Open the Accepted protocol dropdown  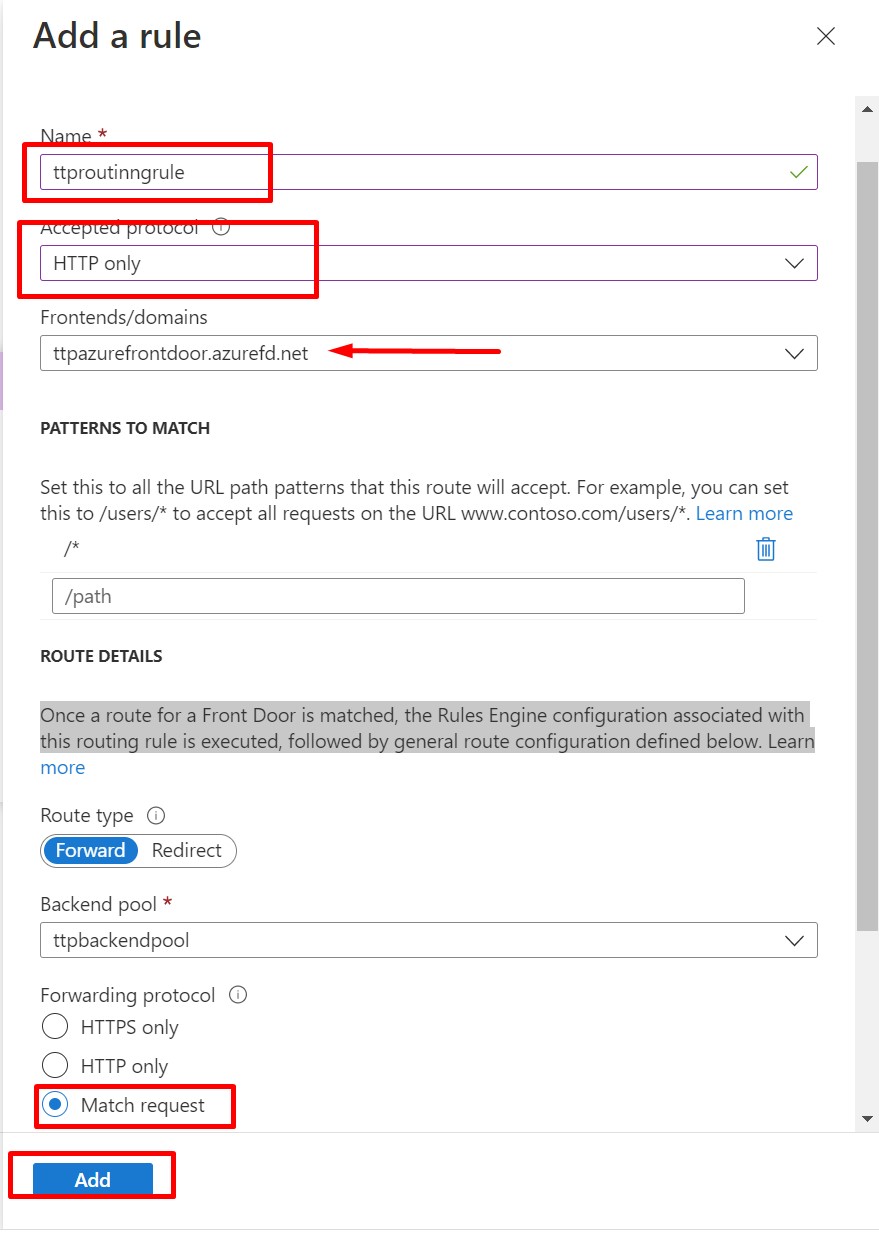click(428, 263)
